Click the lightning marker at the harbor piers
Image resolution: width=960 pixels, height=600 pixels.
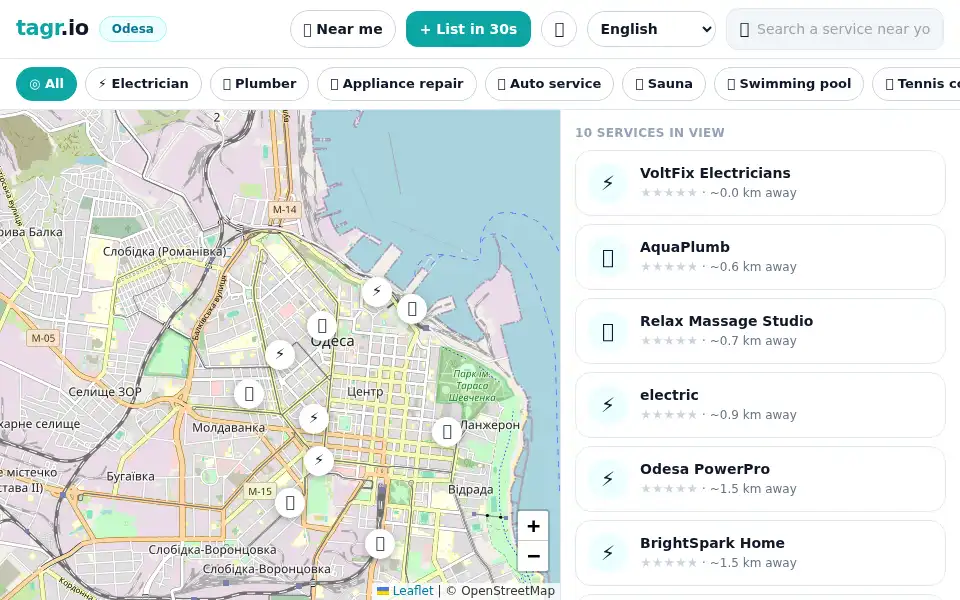click(x=377, y=291)
